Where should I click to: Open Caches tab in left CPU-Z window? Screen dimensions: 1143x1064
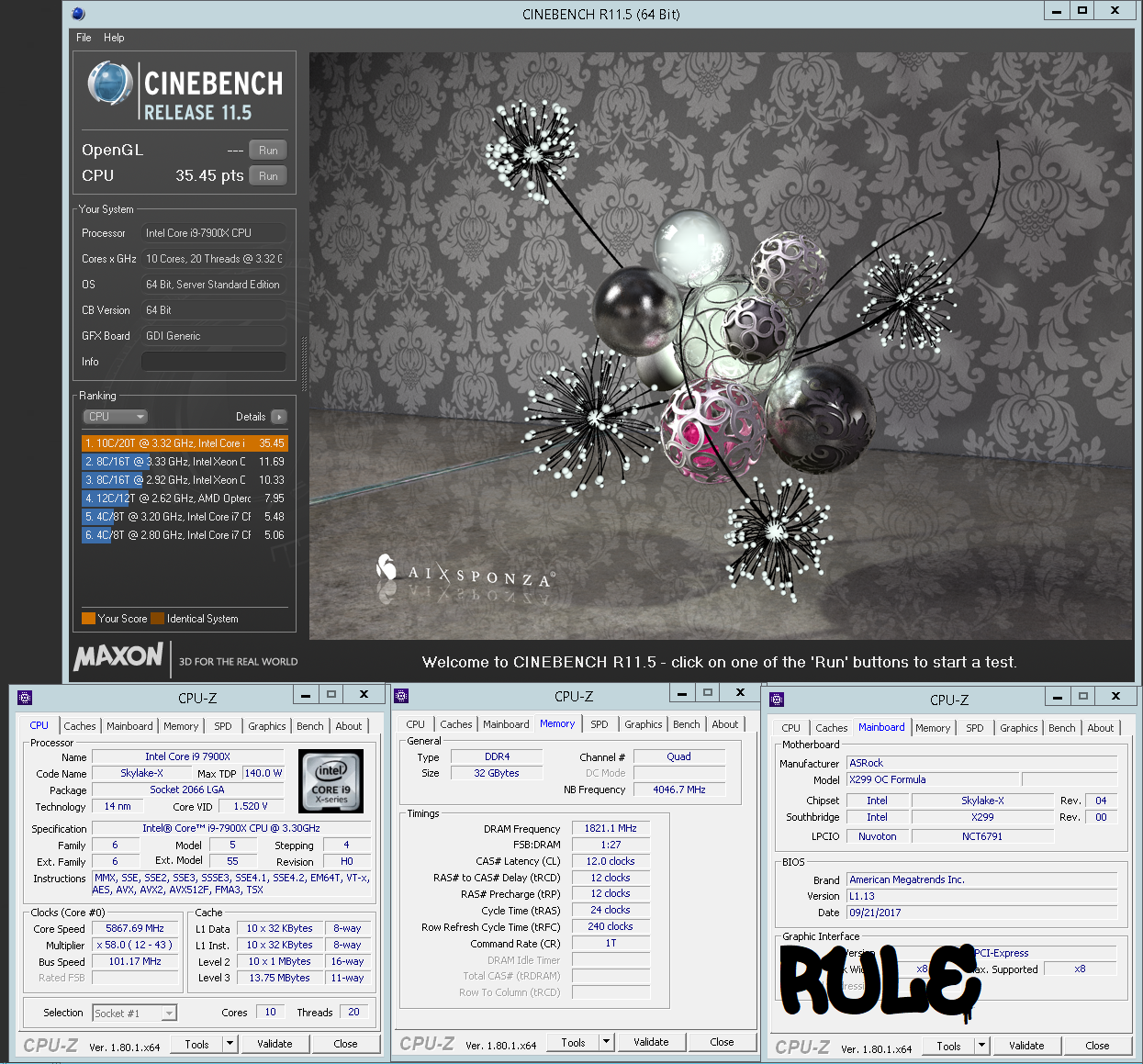80,726
